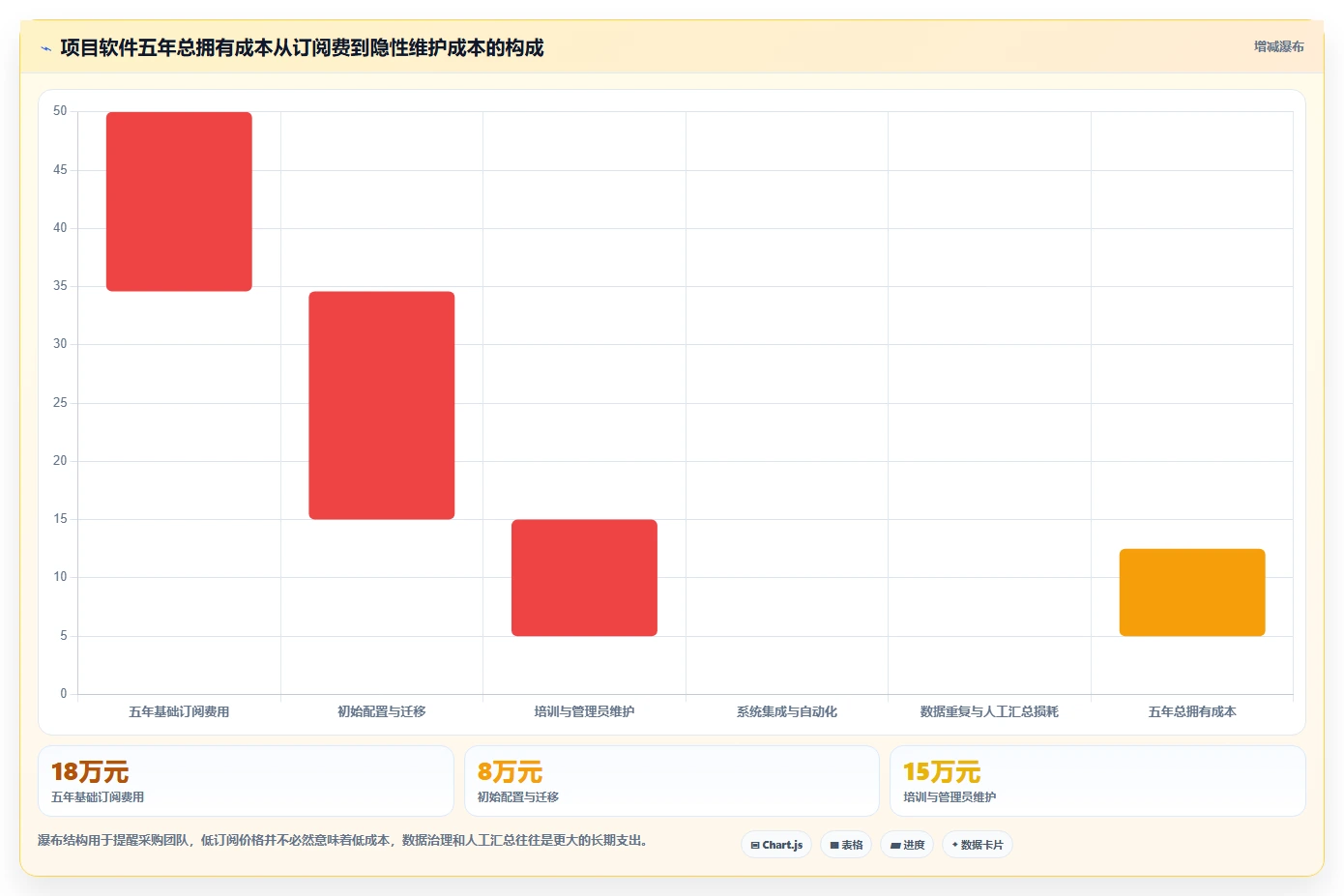Click the y-axis value 50
1344x896 pixels.
(x=60, y=111)
